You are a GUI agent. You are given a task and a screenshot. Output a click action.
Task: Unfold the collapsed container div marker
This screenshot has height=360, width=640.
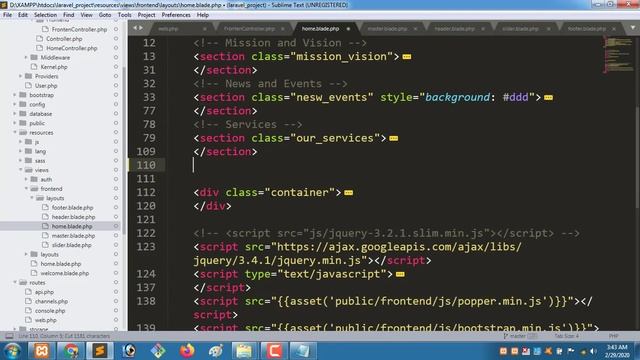[349, 193]
